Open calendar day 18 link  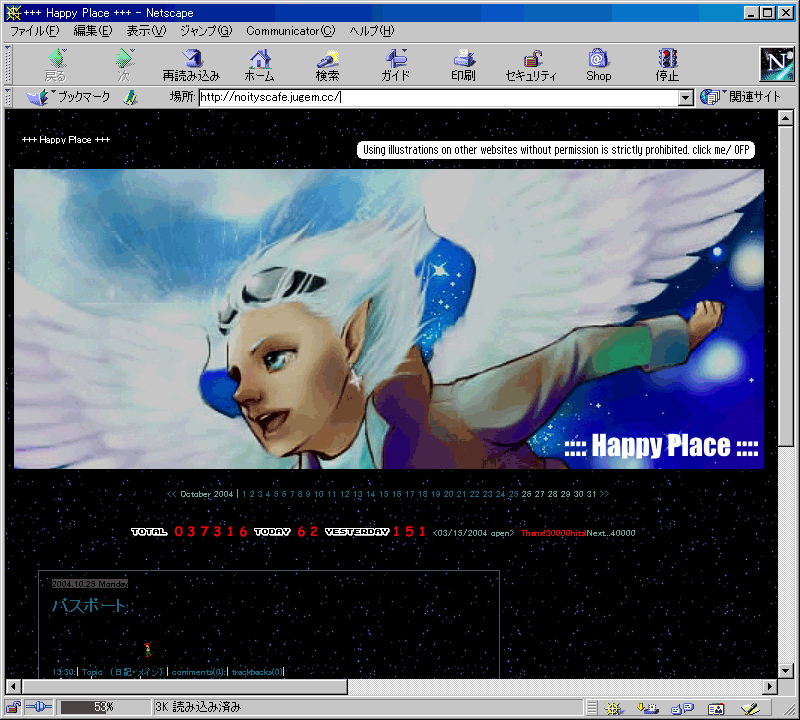point(422,494)
